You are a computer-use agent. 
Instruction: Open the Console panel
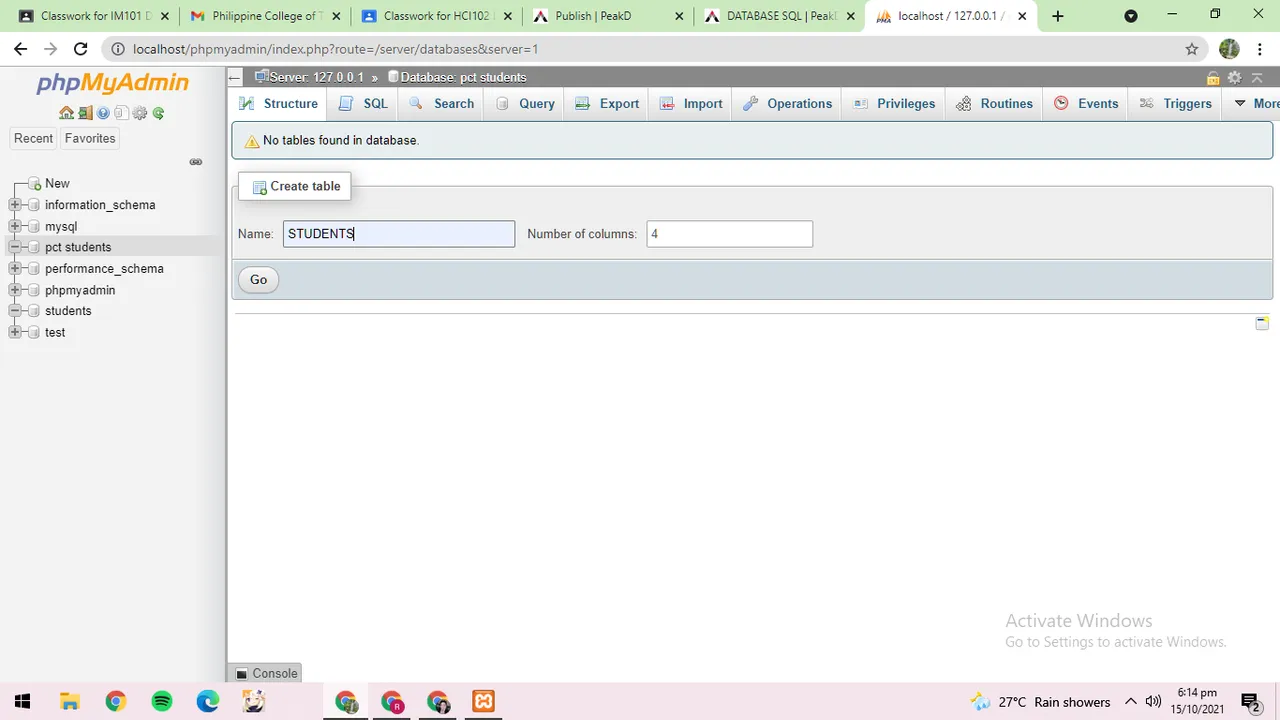pyautogui.click(x=265, y=674)
